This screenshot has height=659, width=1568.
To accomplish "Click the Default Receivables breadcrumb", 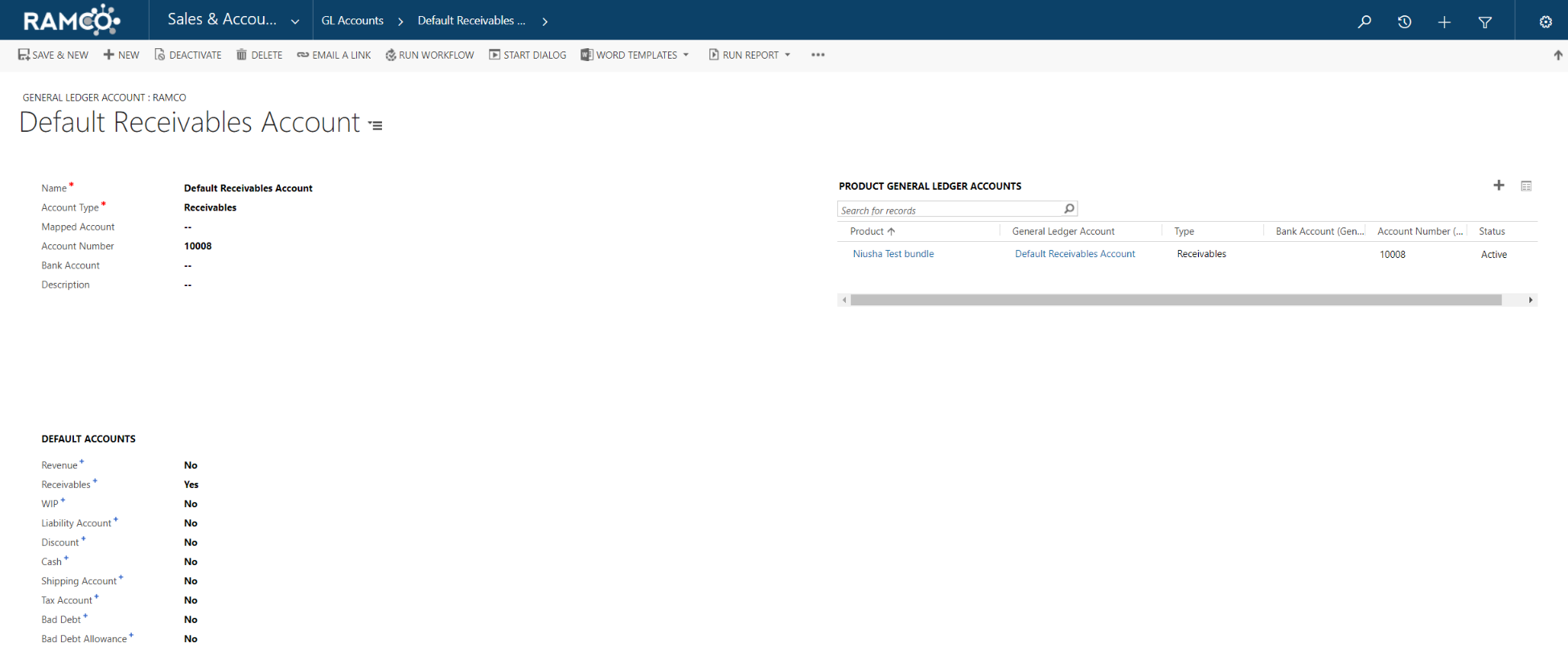I will pyautogui.click(x=471, y=21).
